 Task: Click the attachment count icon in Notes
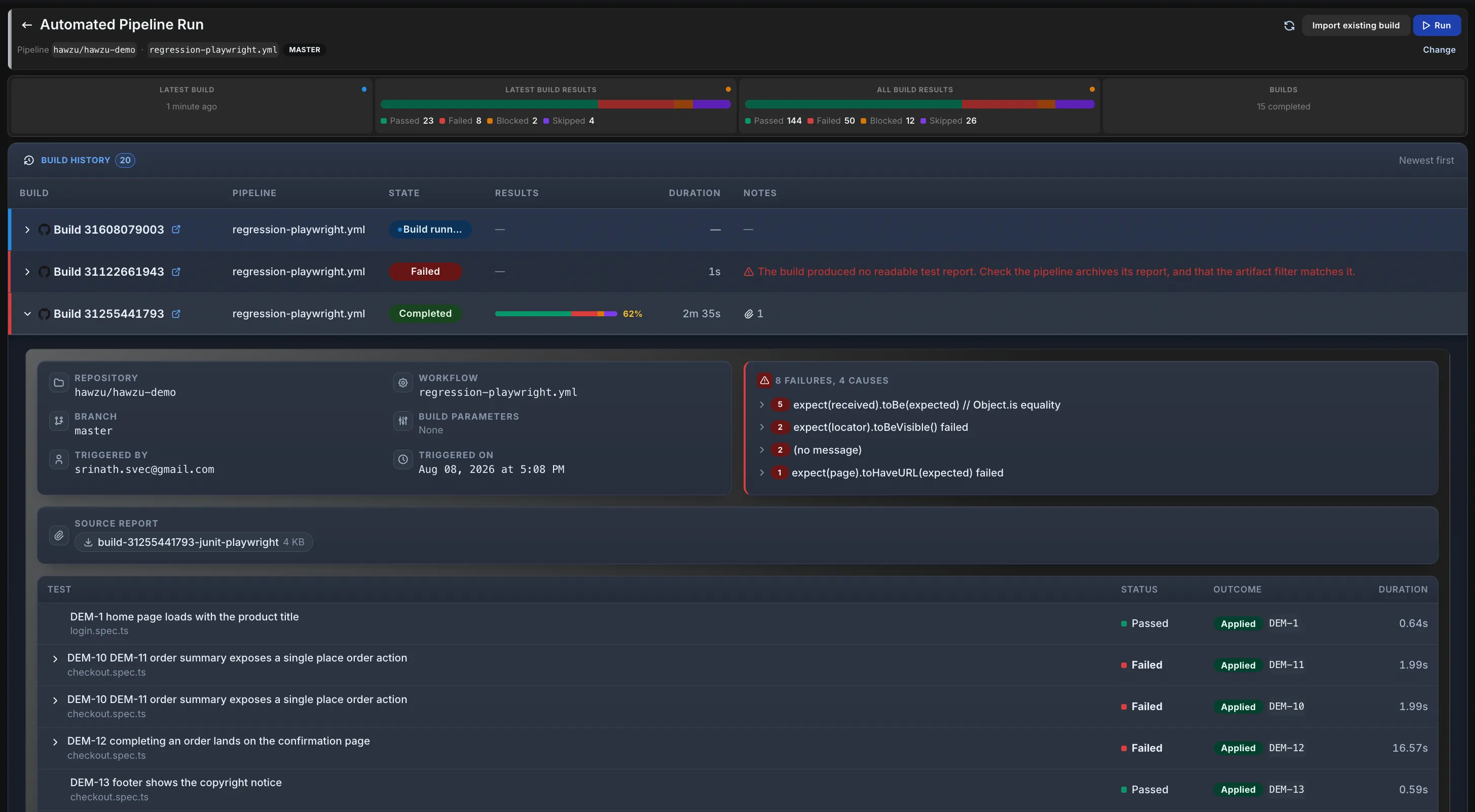(x=748, y=314)
